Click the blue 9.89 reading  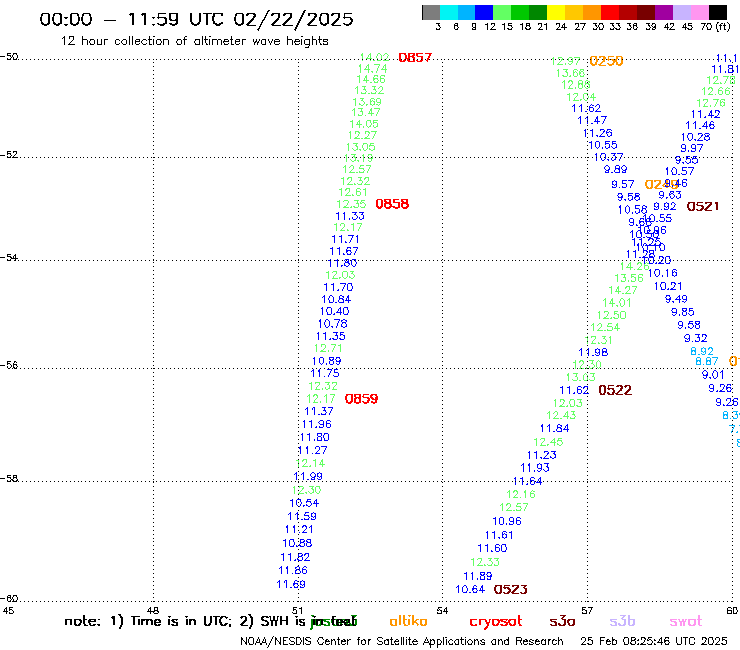615,169
